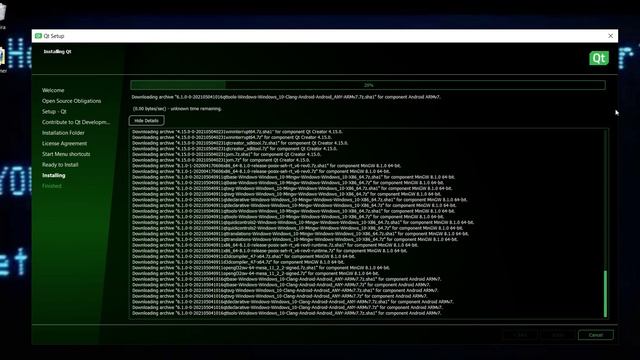Select the Contribute to Qt Development step
The width and height of the screenshot is (640, 360).
point(76,122)
